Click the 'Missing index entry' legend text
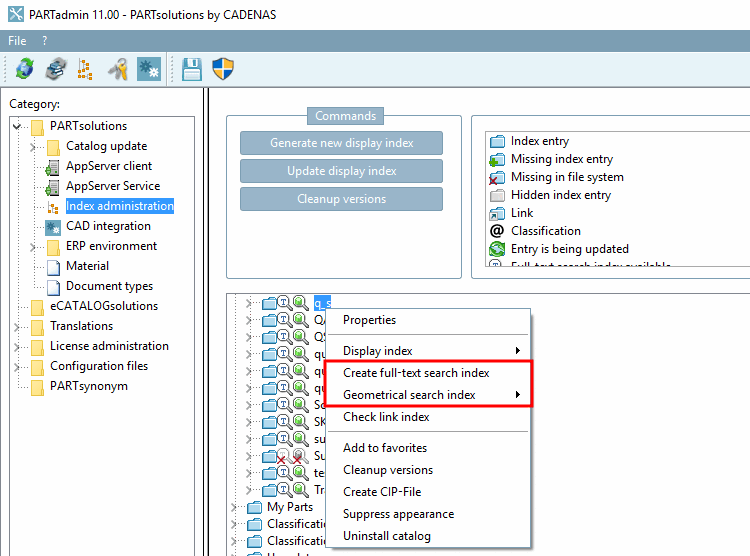This screenshot has height=556, width=750. tap(562, 159)
